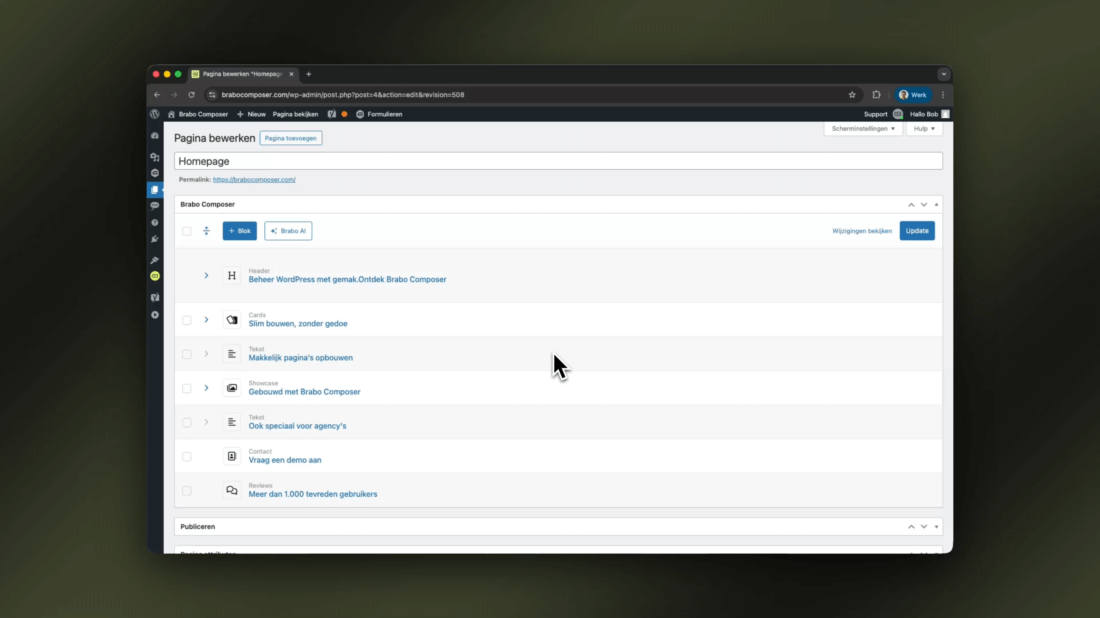Click the Homepage title input field
The width and height of the screenshot is (1100, 618).
[558, 161]
